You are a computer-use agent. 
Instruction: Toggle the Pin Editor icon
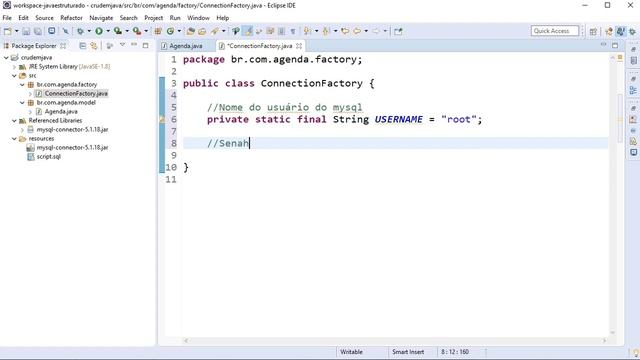pyautogui.click(x=398, y=31)
